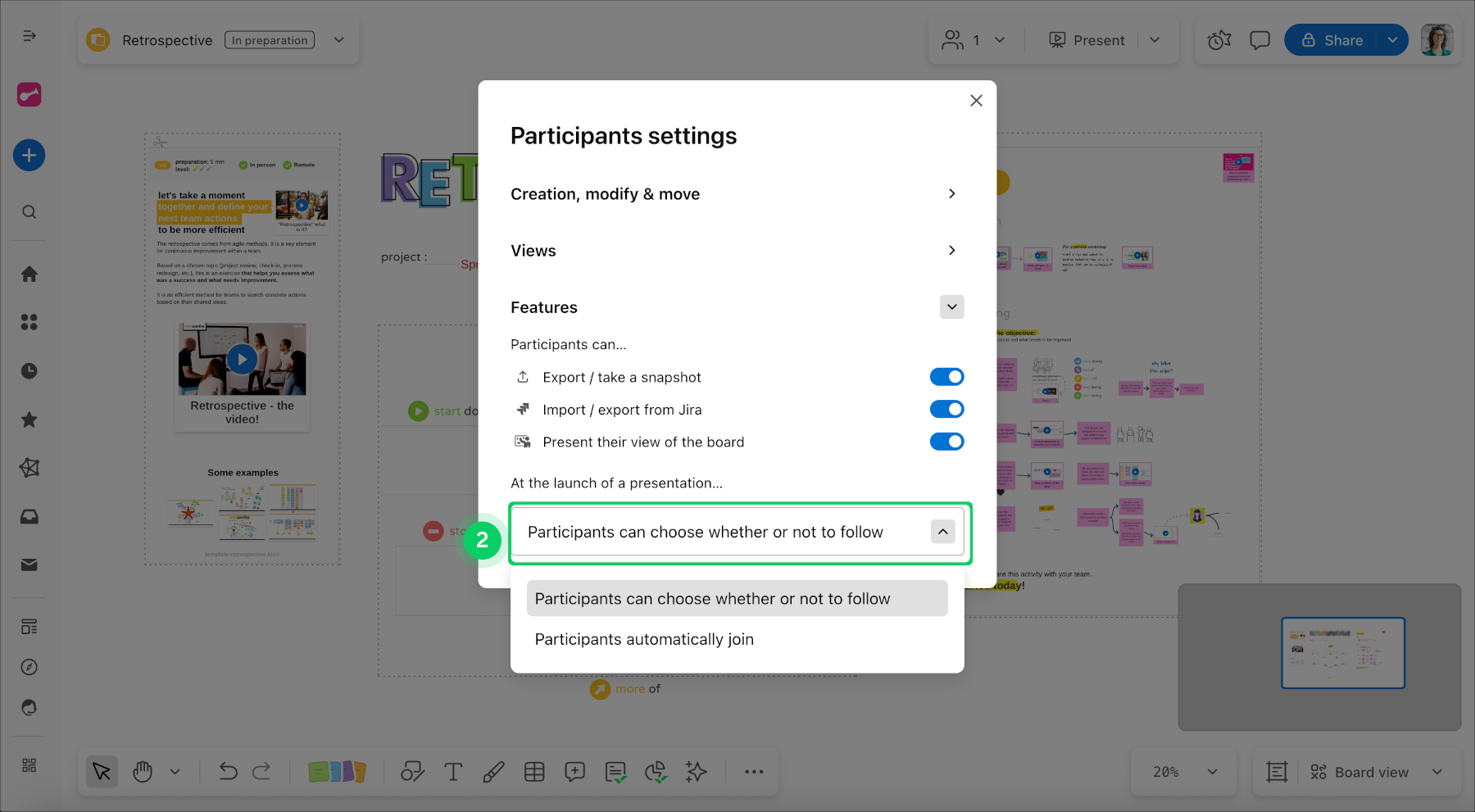Toggle Export / take a snapshot switch
The width and height of the screenshot is (1475, 812).
pos(946,377)
